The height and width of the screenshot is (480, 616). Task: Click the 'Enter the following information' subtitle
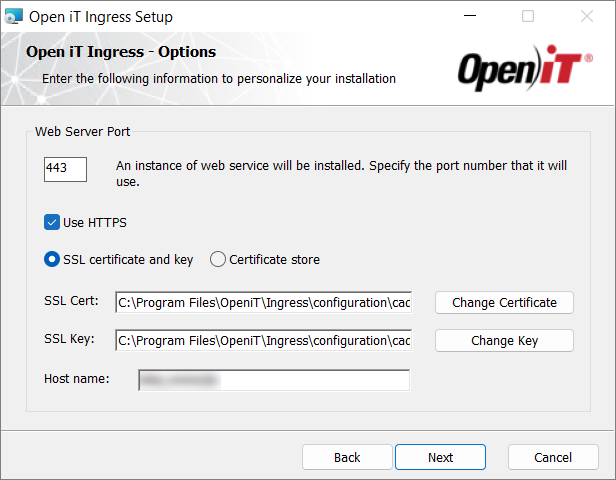tap(219, 79)
